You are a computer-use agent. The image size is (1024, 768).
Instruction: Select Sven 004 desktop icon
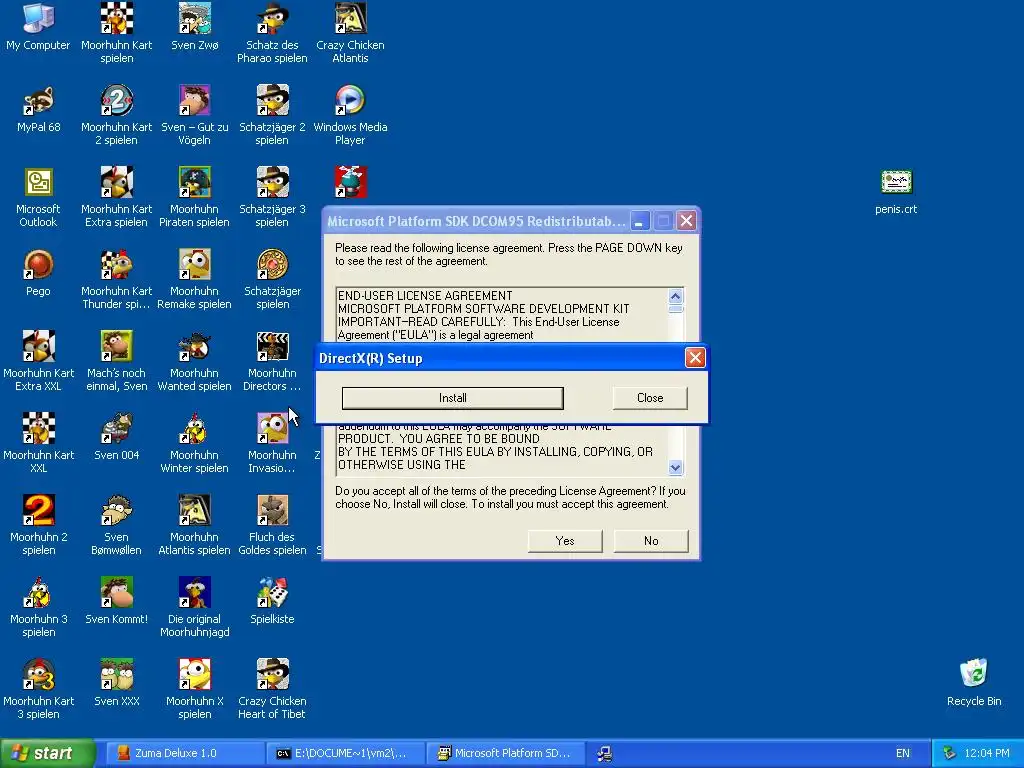click(116, 437)
